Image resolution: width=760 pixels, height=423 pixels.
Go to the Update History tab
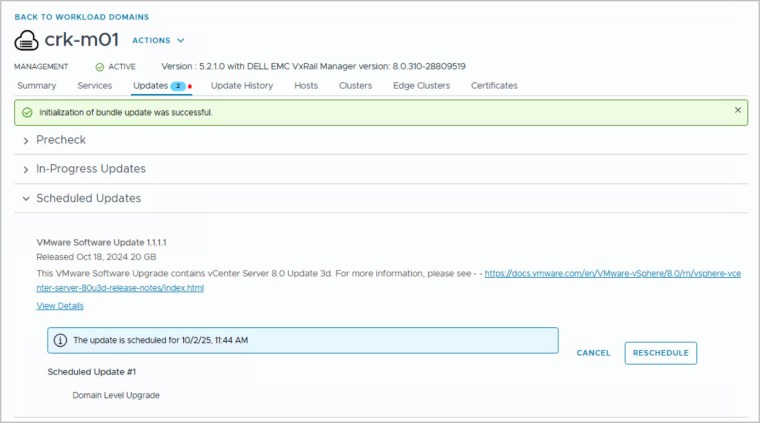pos(242,86)
